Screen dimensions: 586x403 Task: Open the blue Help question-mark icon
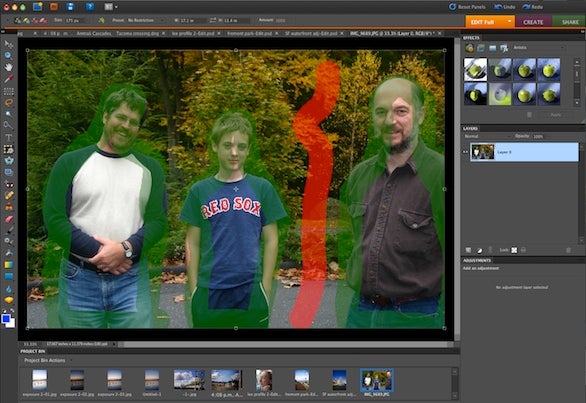[x=90, y=6]
